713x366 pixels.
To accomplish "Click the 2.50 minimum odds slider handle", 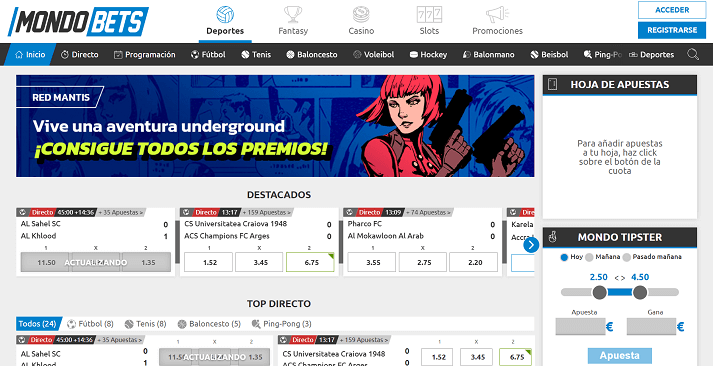I will tap(600, 292).
